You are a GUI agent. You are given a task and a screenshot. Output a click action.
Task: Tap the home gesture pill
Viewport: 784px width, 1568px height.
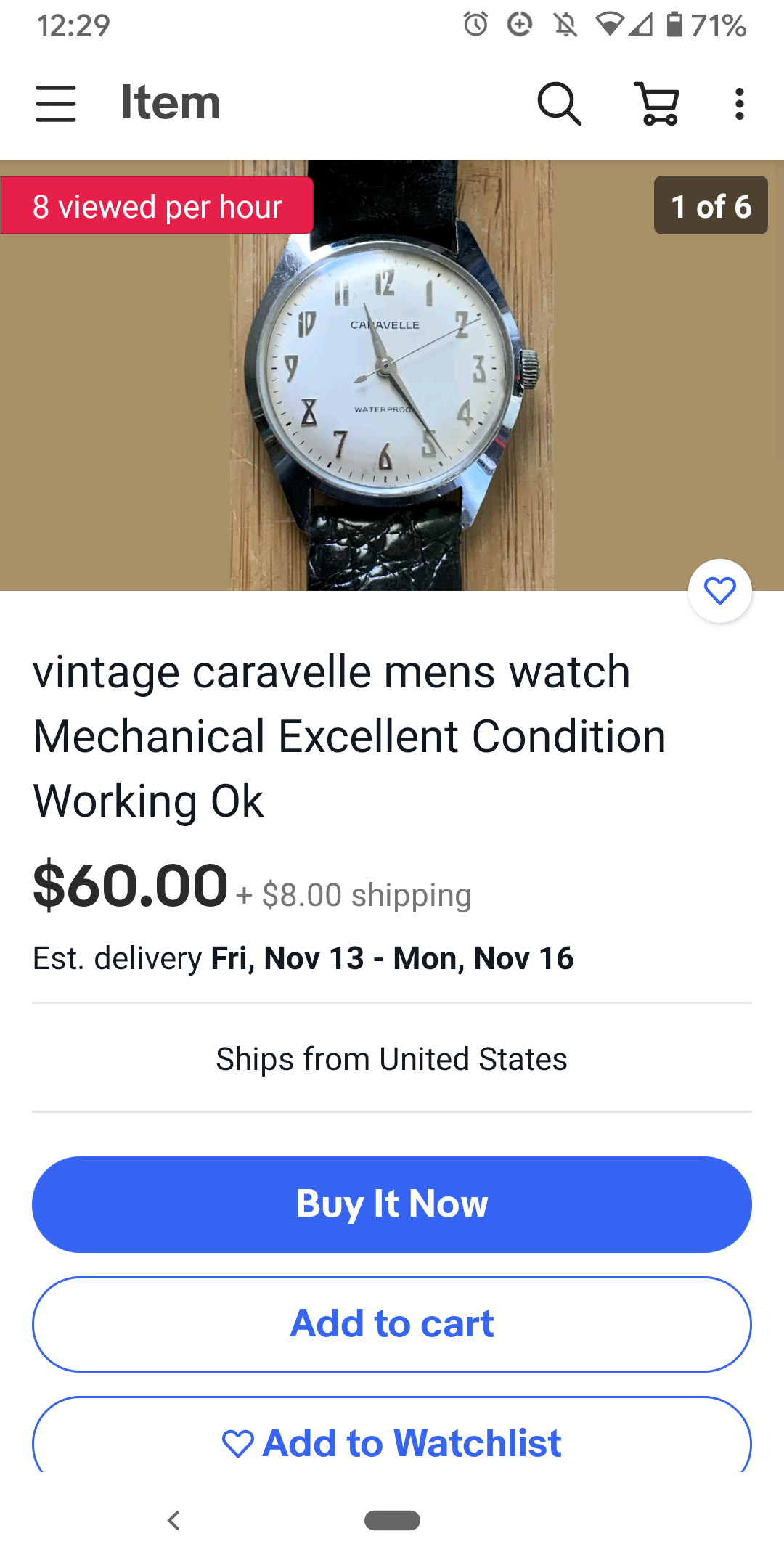pyautogui.click(x=392, y=1520)
